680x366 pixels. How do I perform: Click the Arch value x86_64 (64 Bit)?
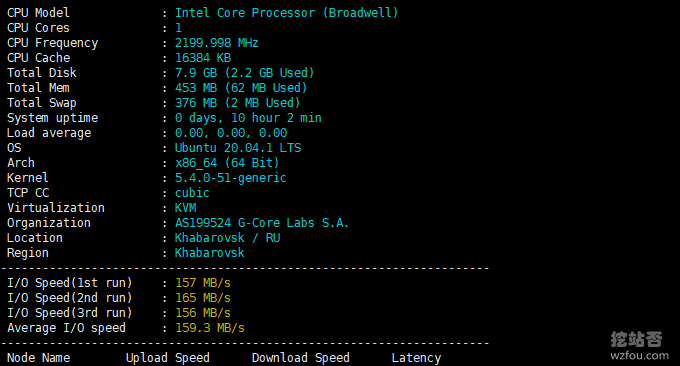[x=227, y=163]
